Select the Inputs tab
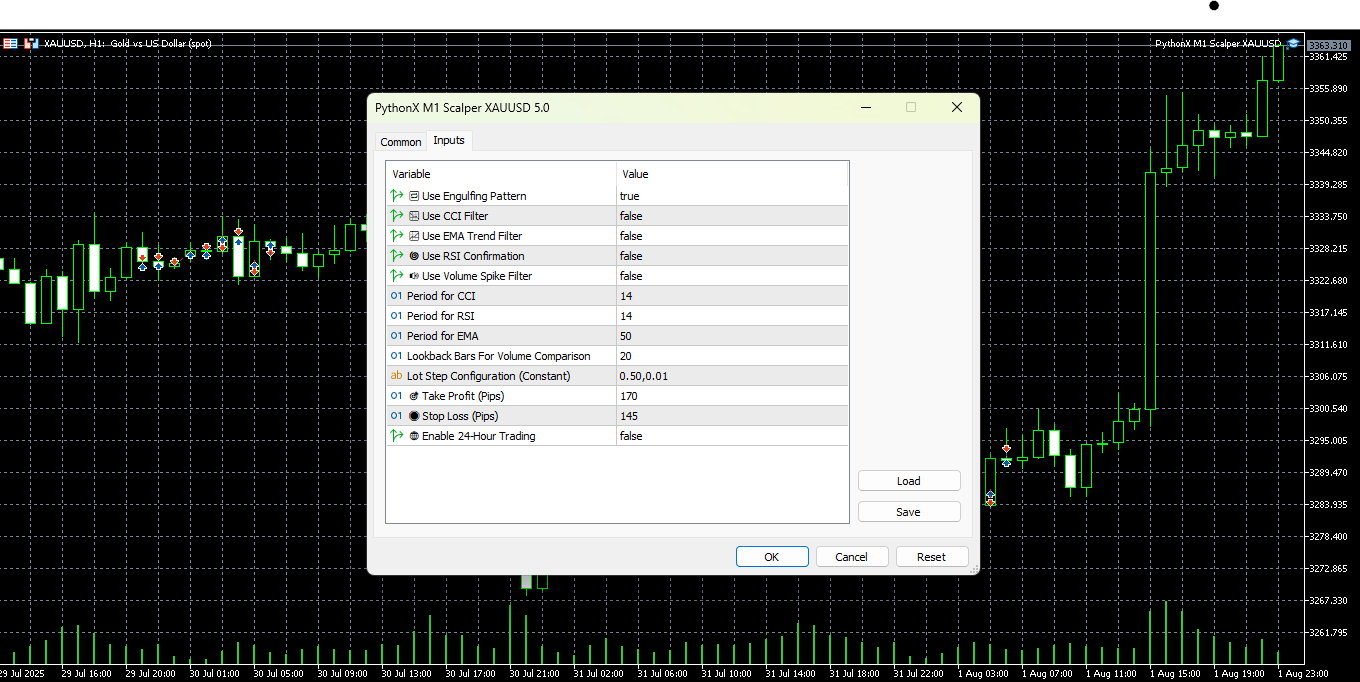This screenshot has width=1360, height=682. click(x=449, y=140)
